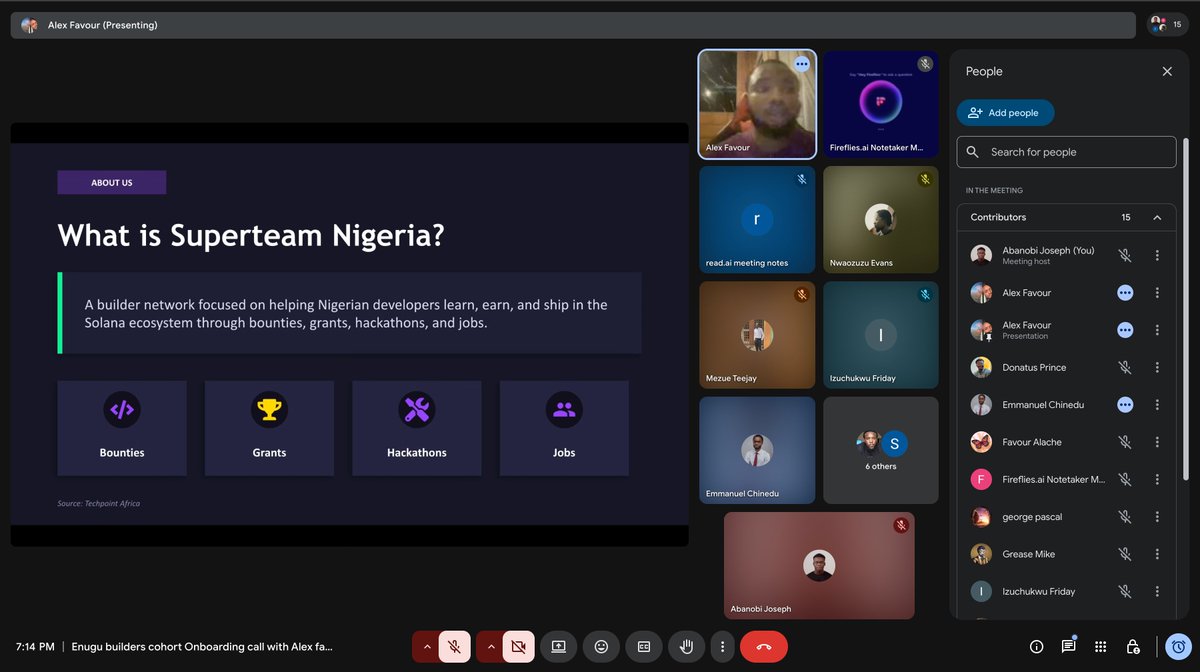Click muted mic icon for Favour Alache
The height and width of the screenshot is (672, 1200).
[x=1125, y=442]
